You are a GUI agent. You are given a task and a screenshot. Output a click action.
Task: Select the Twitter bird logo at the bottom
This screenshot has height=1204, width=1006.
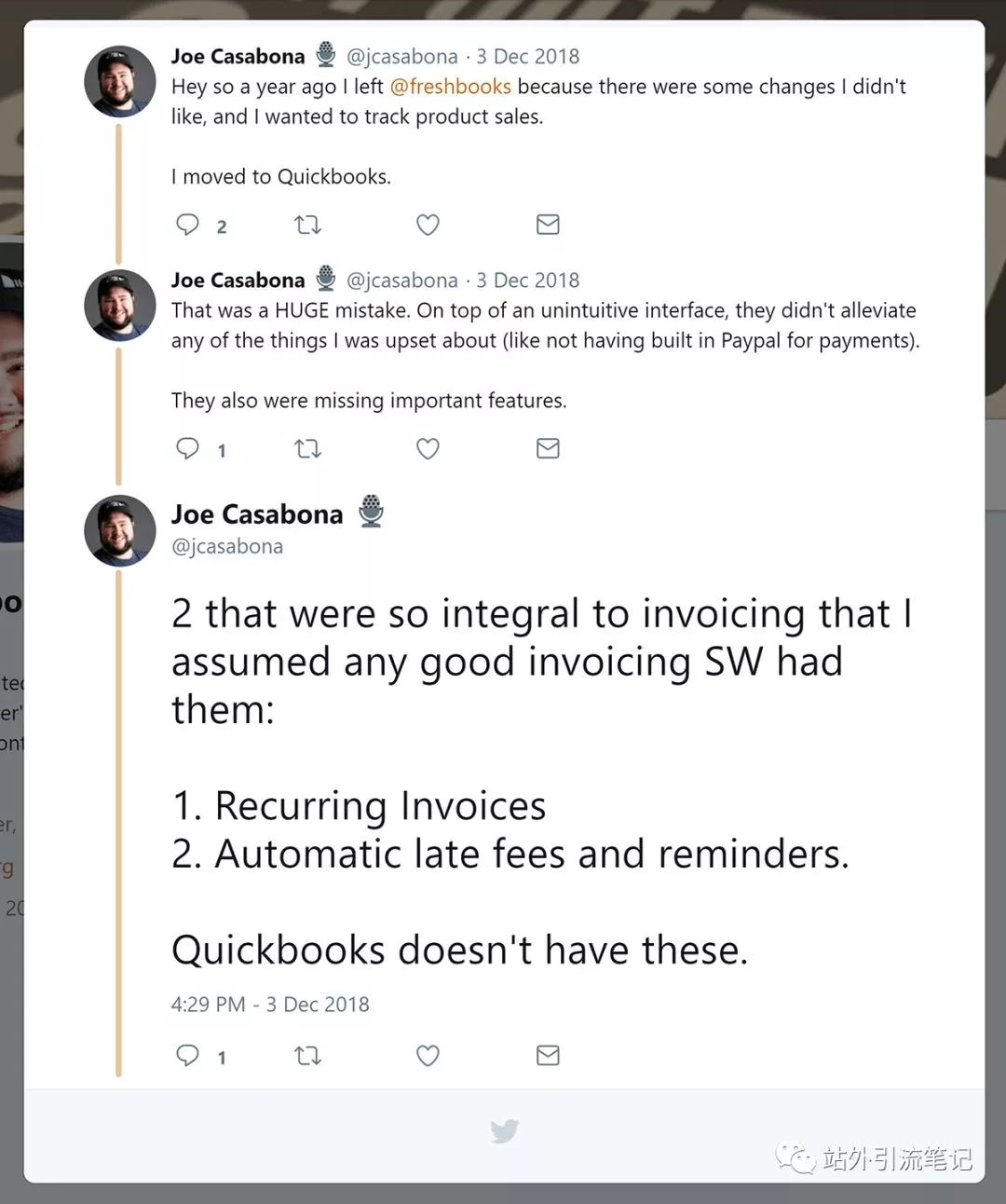pos(504,1130)
